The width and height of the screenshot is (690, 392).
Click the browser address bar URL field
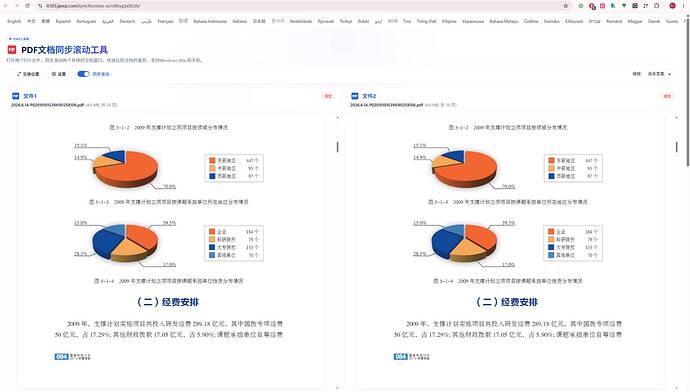pyautogui.click(x=299, y=6)
